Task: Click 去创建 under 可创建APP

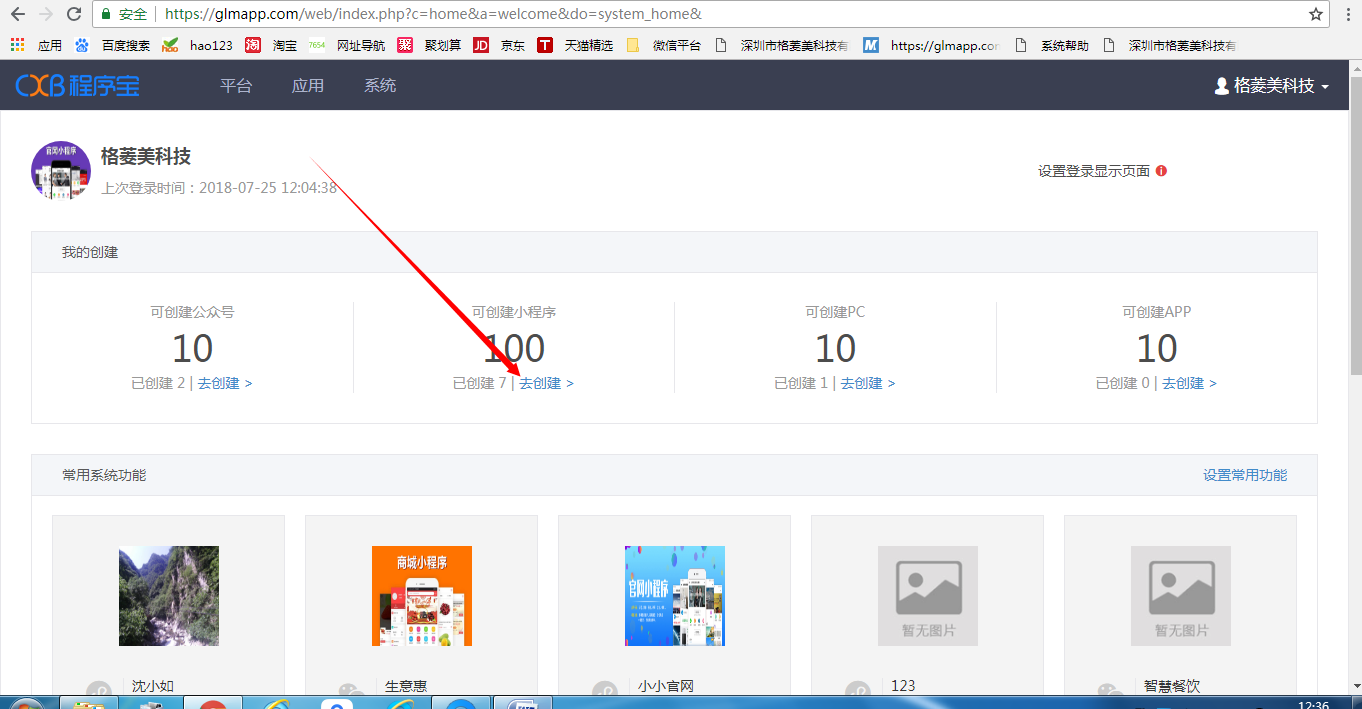Action: click(1189, 383)
